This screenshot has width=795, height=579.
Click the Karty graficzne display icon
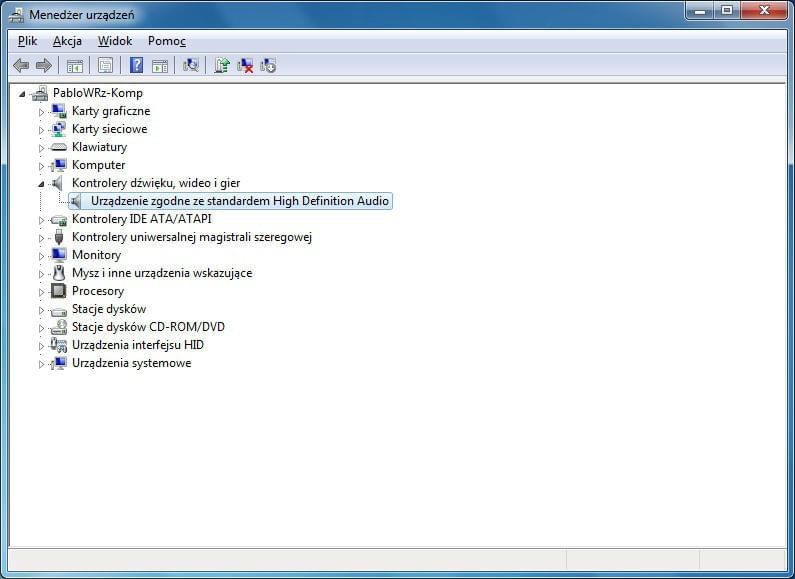coord(59,111)
